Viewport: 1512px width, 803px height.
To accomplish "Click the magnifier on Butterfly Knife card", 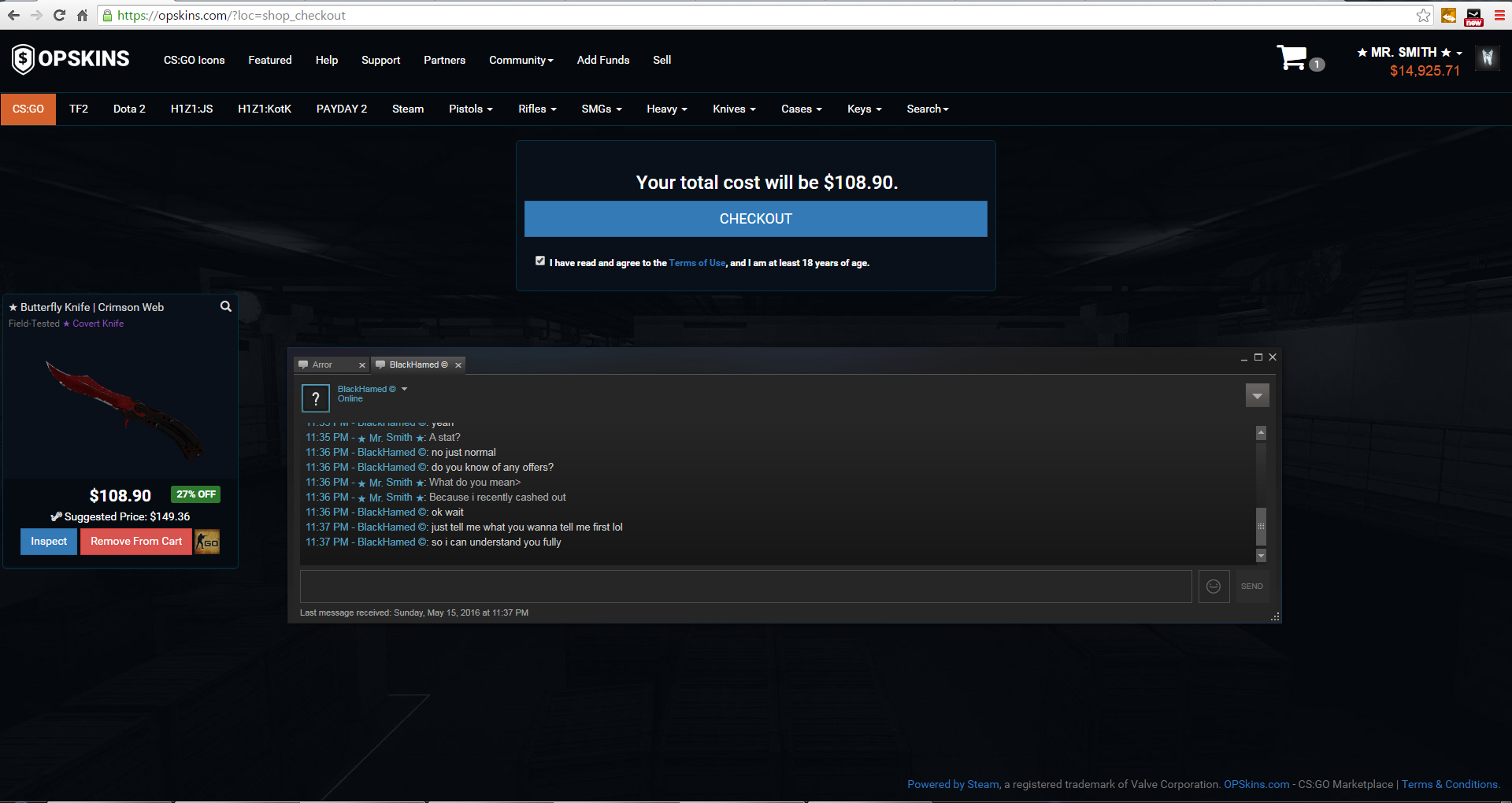I will pos(226,306).
